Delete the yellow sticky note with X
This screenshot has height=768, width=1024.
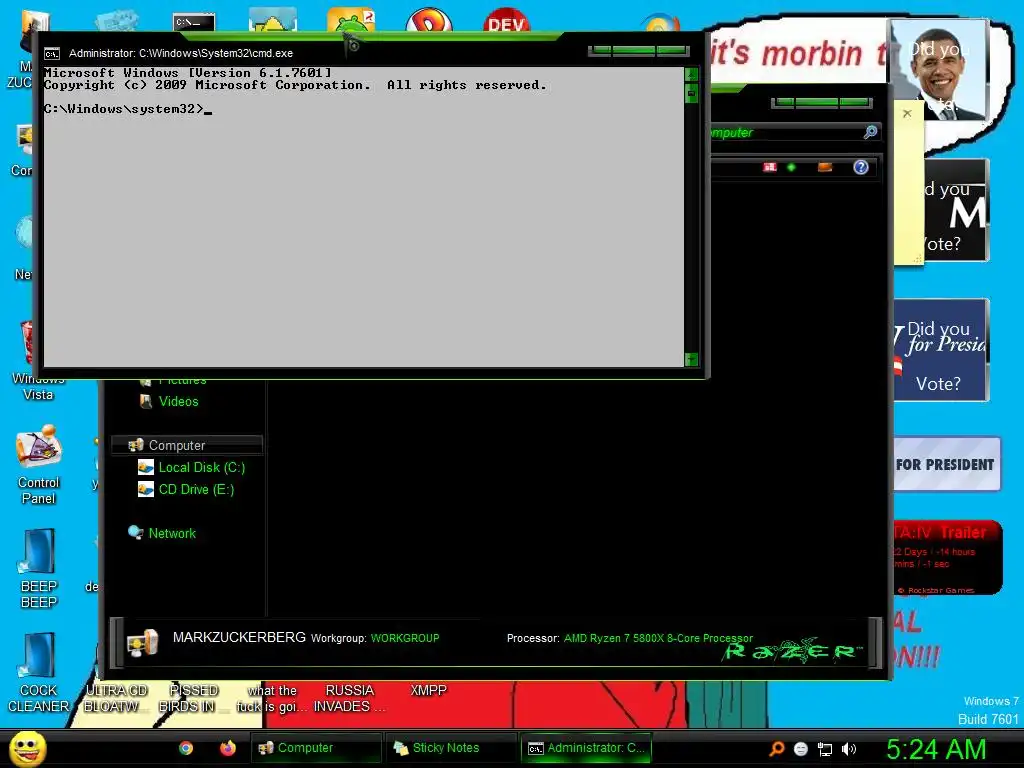(907, 113)
